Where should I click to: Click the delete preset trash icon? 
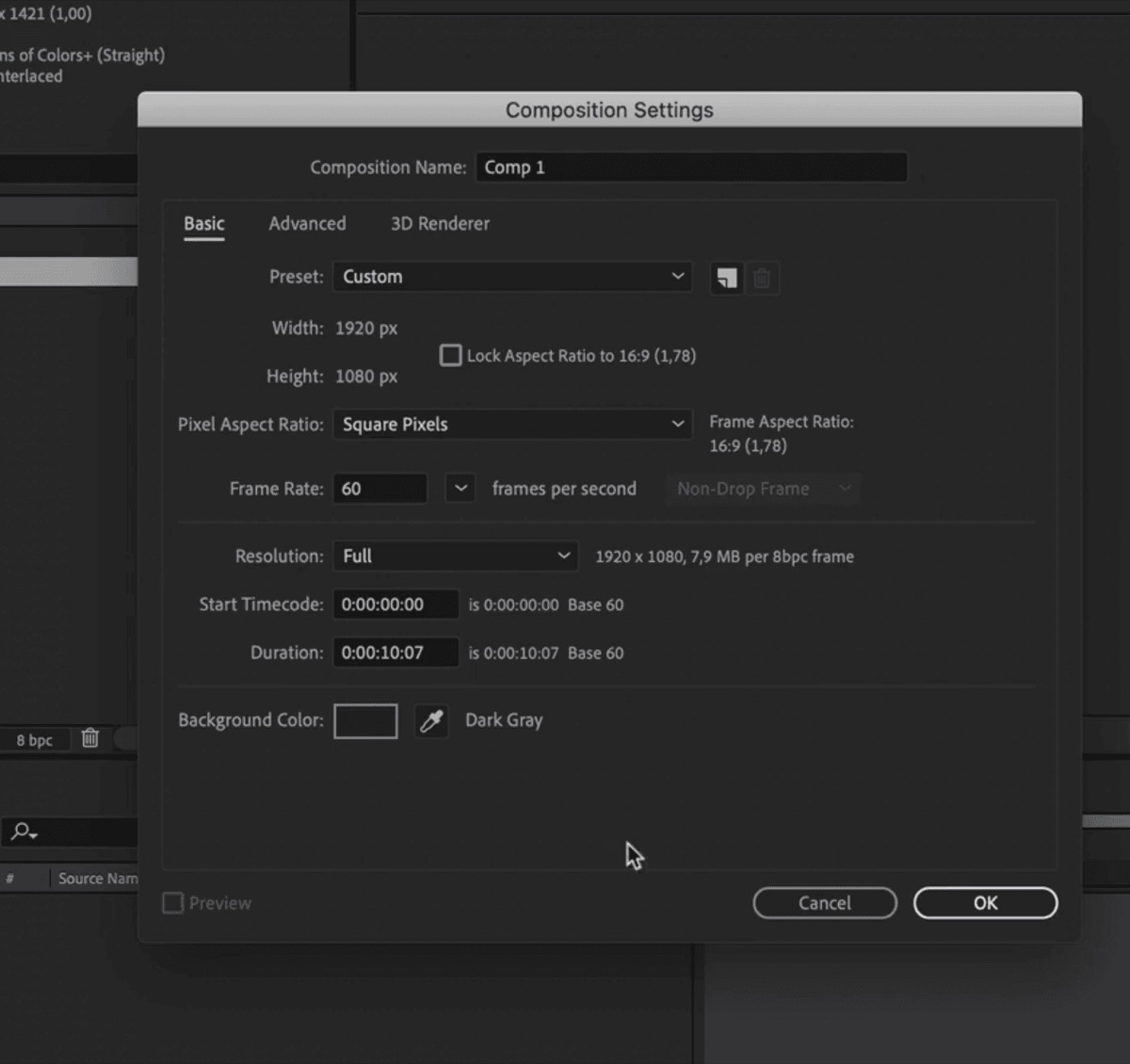click(x=762, y=278)
